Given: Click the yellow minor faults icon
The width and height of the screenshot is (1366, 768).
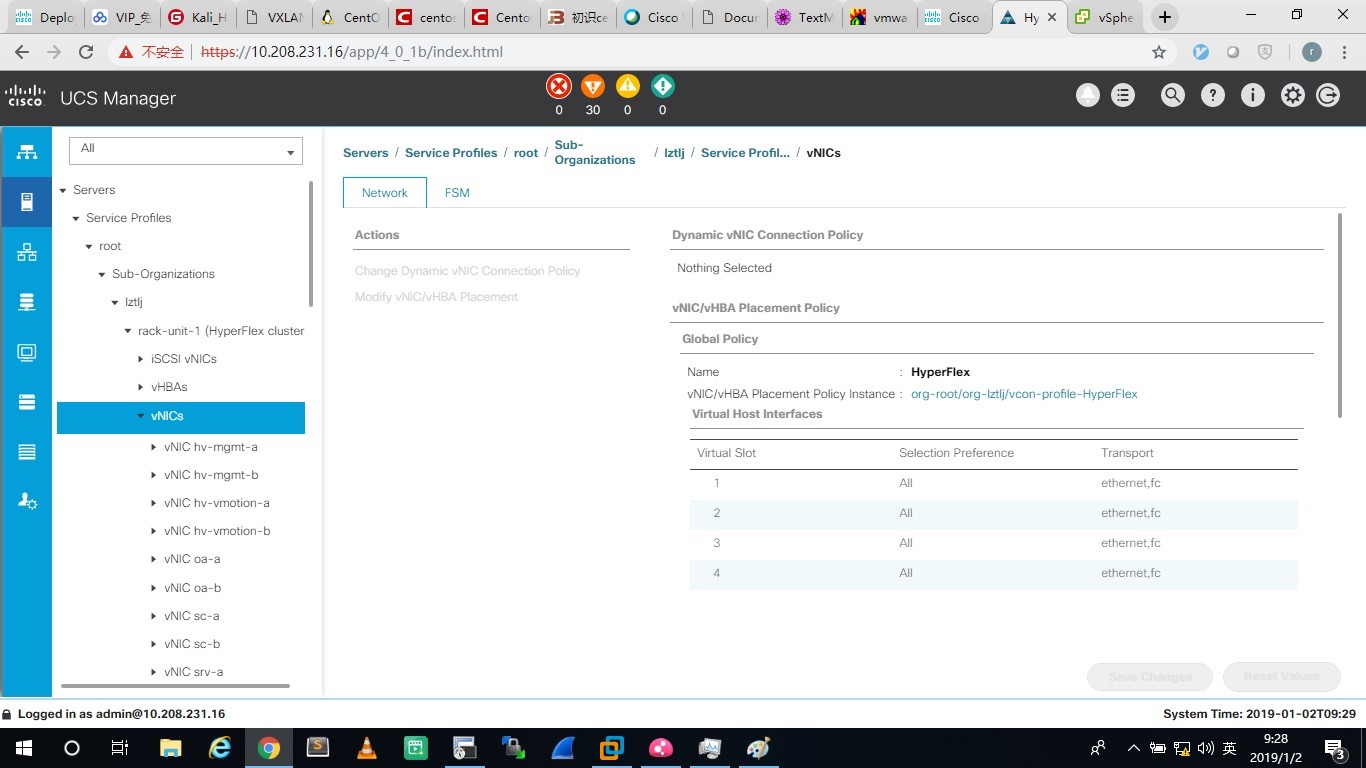Looking at the screenshot, I should coord(628,86).
